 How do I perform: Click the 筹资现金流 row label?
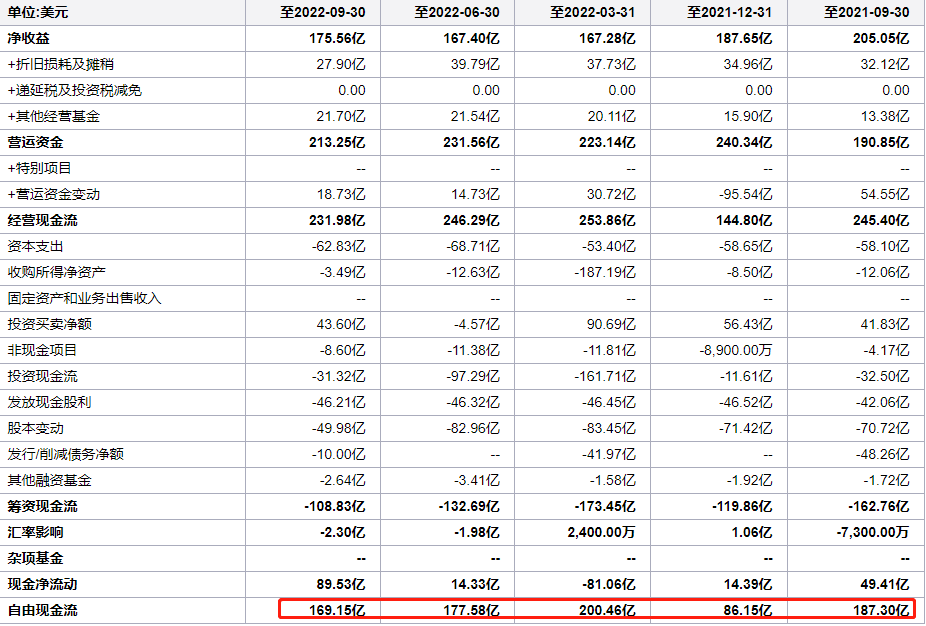[x=43, y=506]
